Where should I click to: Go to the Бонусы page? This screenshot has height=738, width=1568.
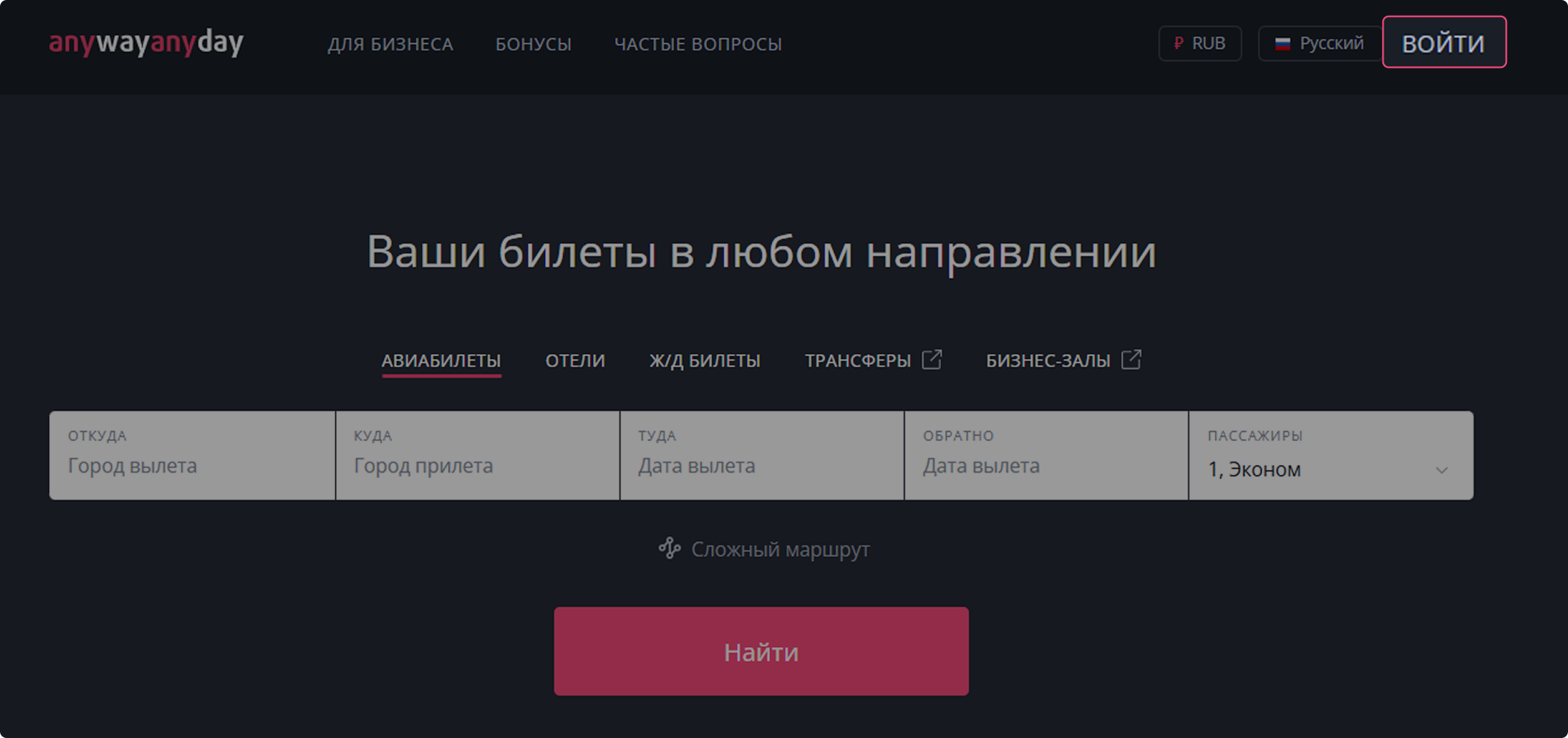(x=533, y=44)
